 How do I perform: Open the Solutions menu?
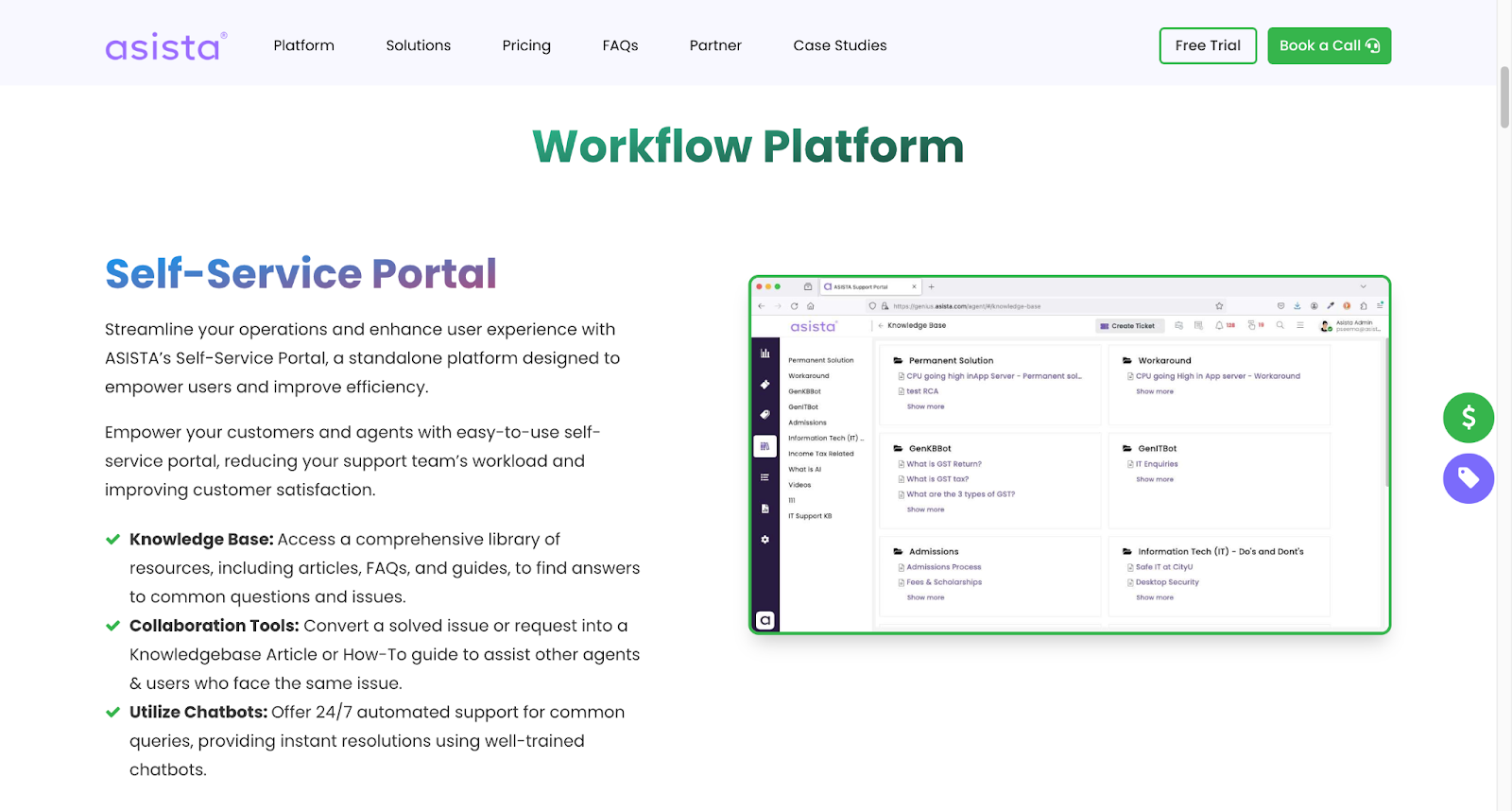pyautogui.click(x=419, y=45)
